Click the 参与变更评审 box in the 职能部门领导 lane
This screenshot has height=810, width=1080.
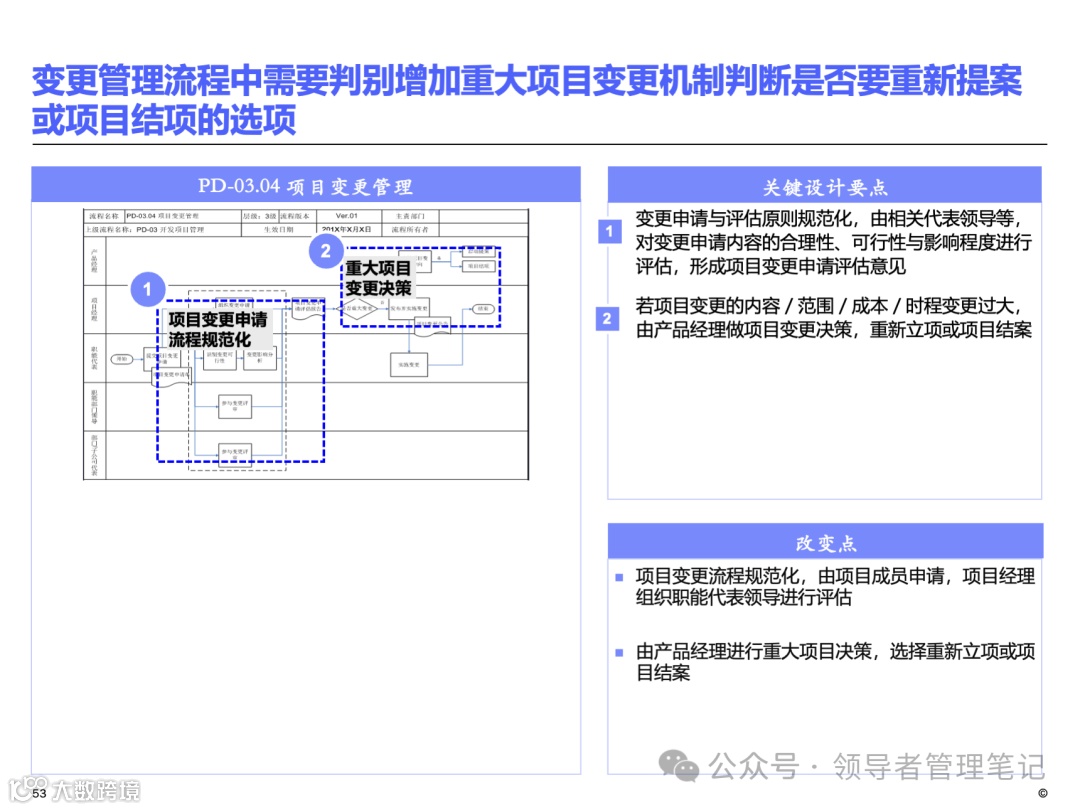click(235, 406)
